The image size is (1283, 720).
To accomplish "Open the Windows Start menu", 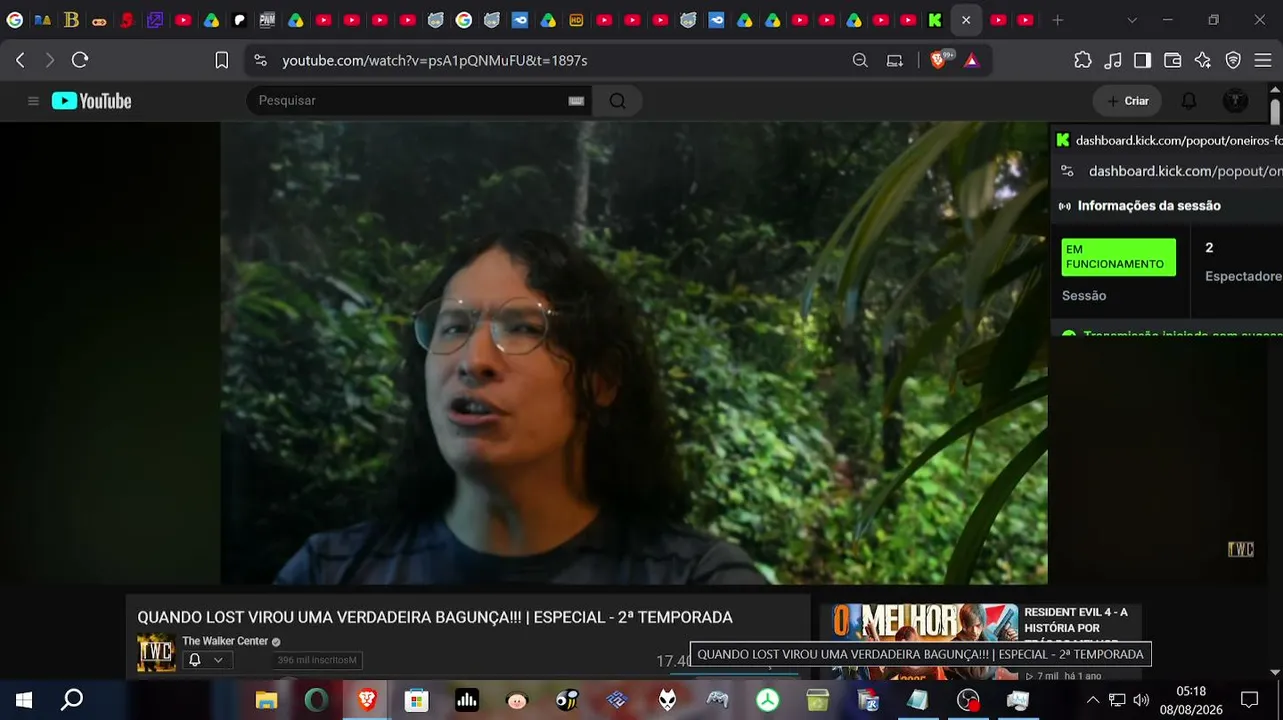I will [24, 700].
